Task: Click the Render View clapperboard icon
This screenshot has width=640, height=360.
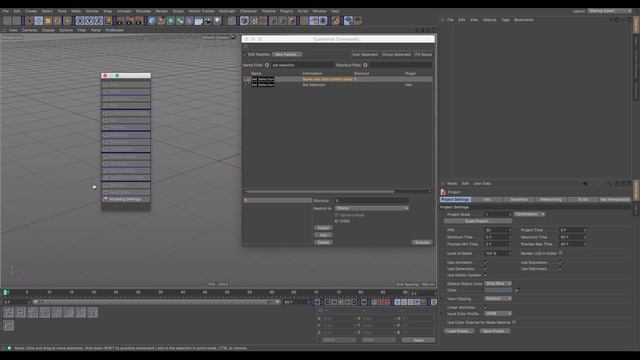Action: point(120,21)
